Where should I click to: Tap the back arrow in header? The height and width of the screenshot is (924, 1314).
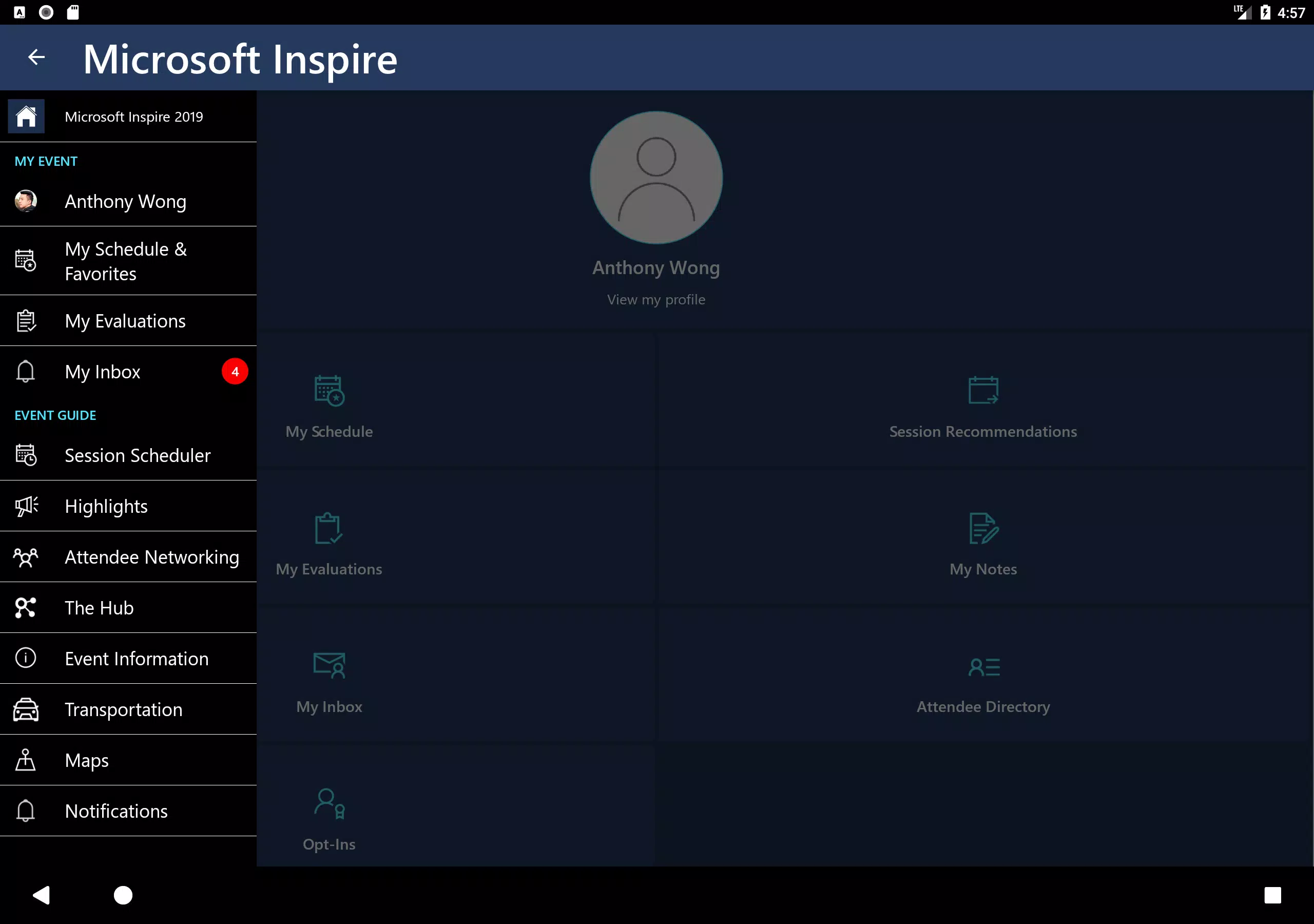36,57
